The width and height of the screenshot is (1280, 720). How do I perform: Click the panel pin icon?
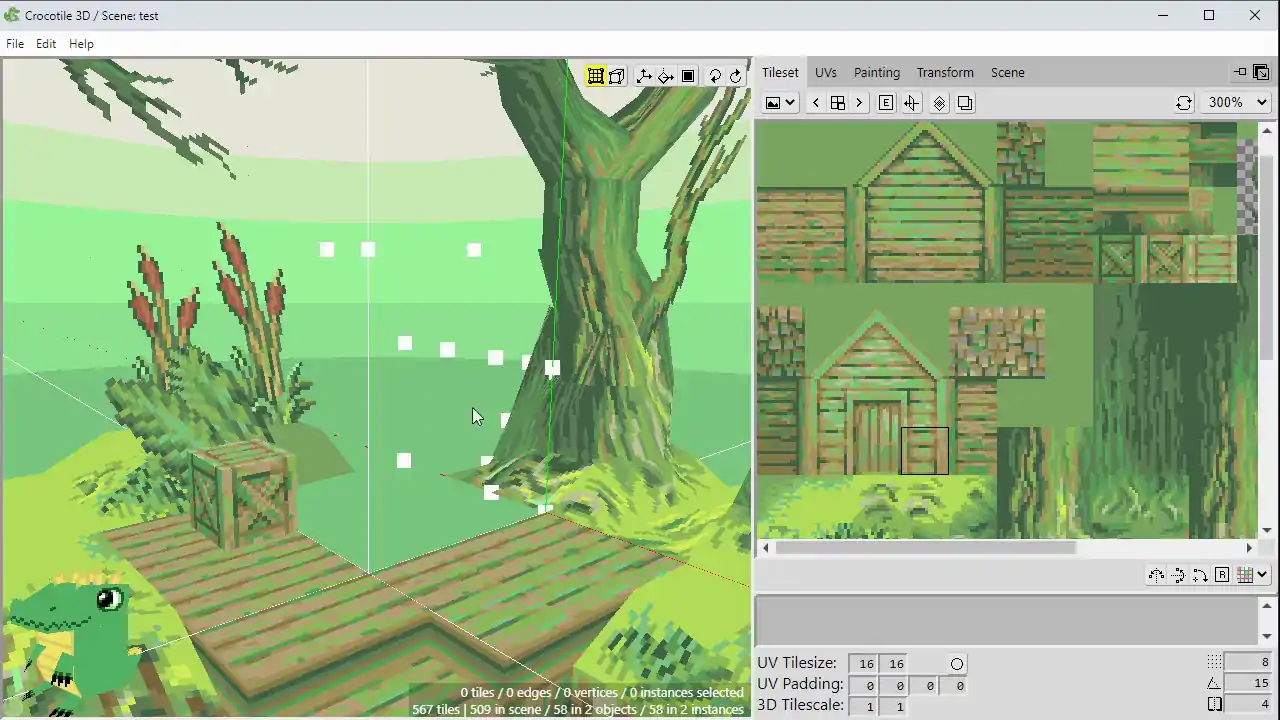(x=1240, y=72)
